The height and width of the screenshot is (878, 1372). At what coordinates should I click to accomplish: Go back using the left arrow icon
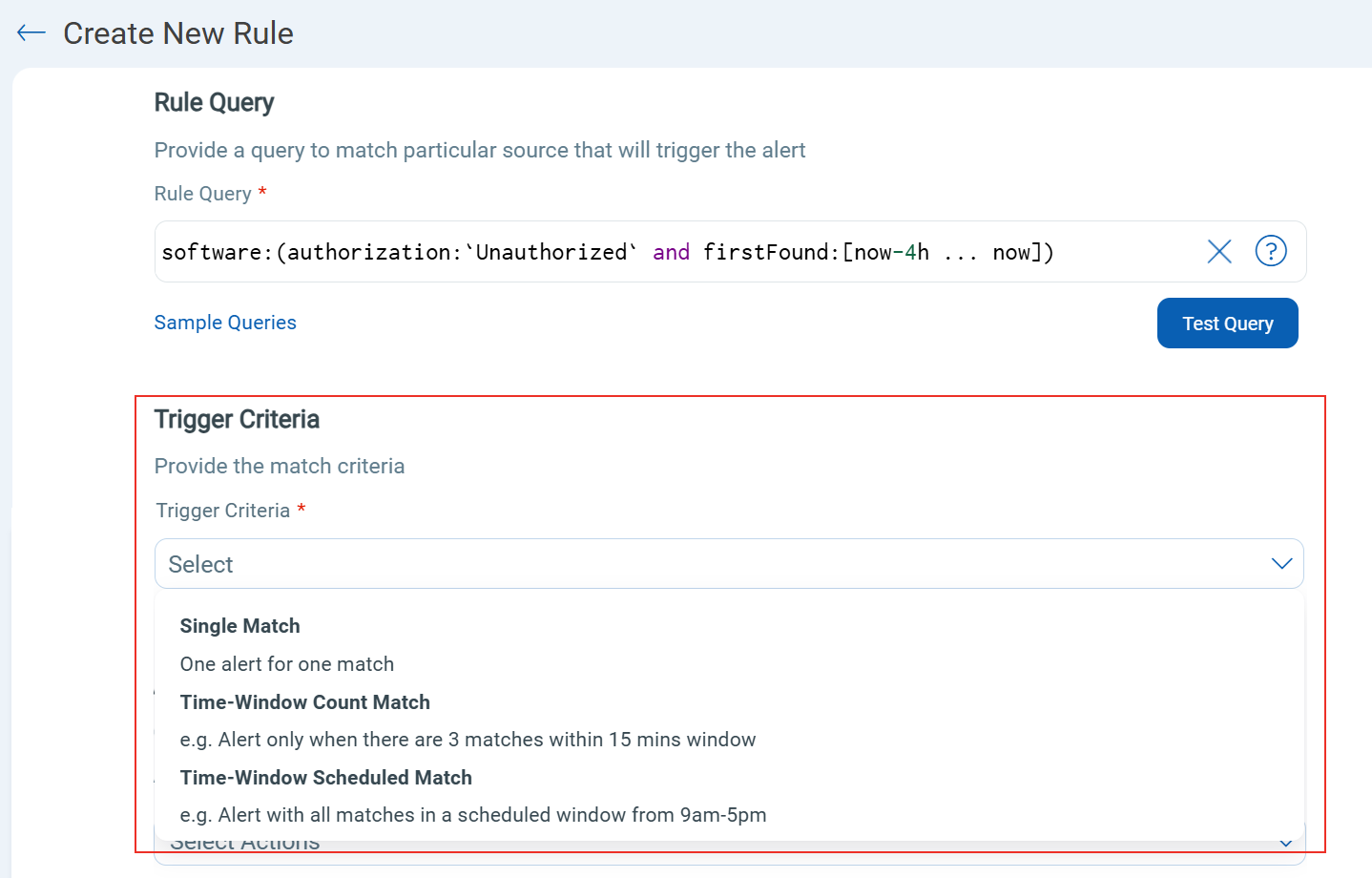31,33
